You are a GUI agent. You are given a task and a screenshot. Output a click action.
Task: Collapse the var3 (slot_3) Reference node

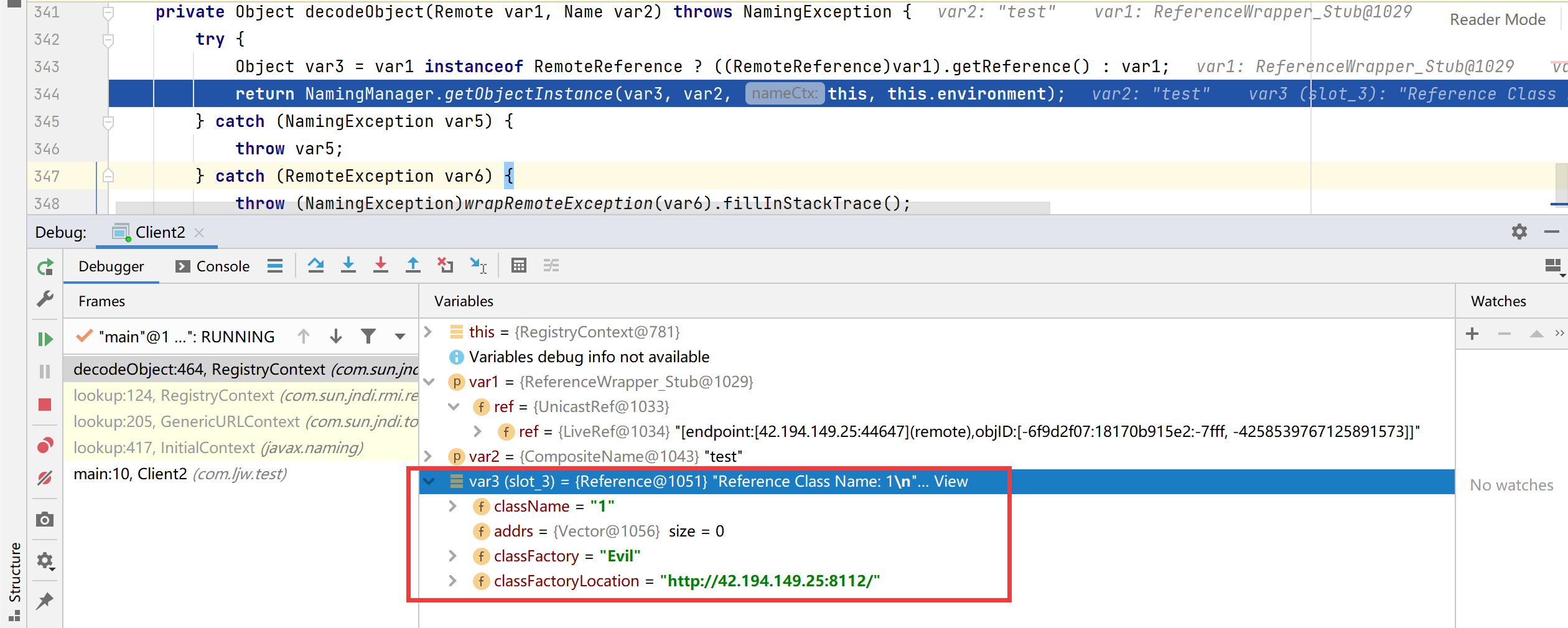(x=429, y=481)
